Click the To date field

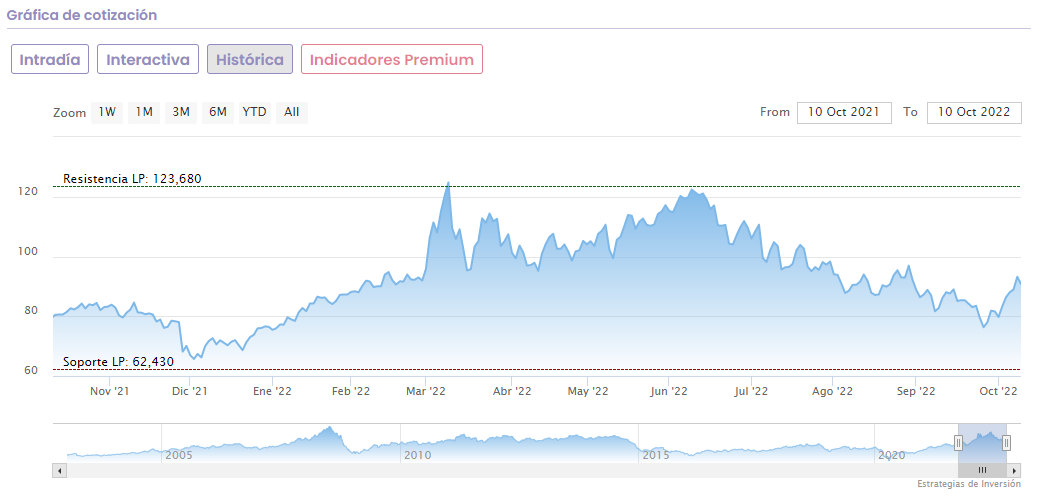974,112
